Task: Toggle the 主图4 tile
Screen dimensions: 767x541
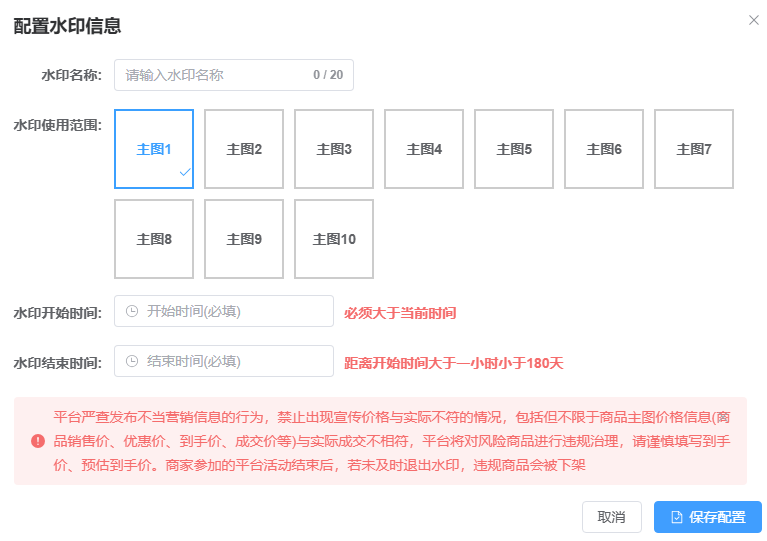Action: point(424,149)
